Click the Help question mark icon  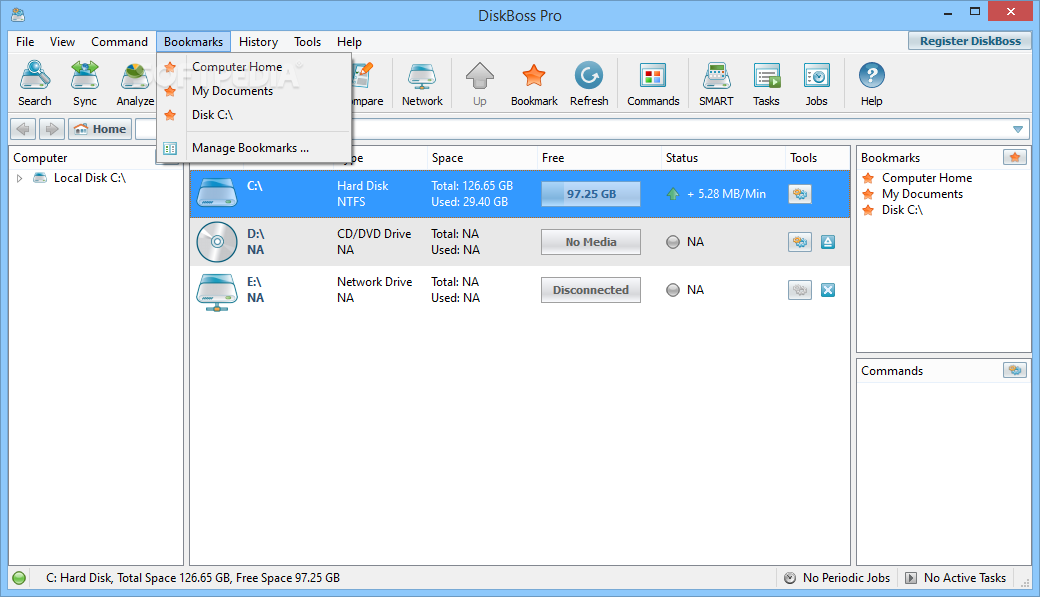[872, 84]
